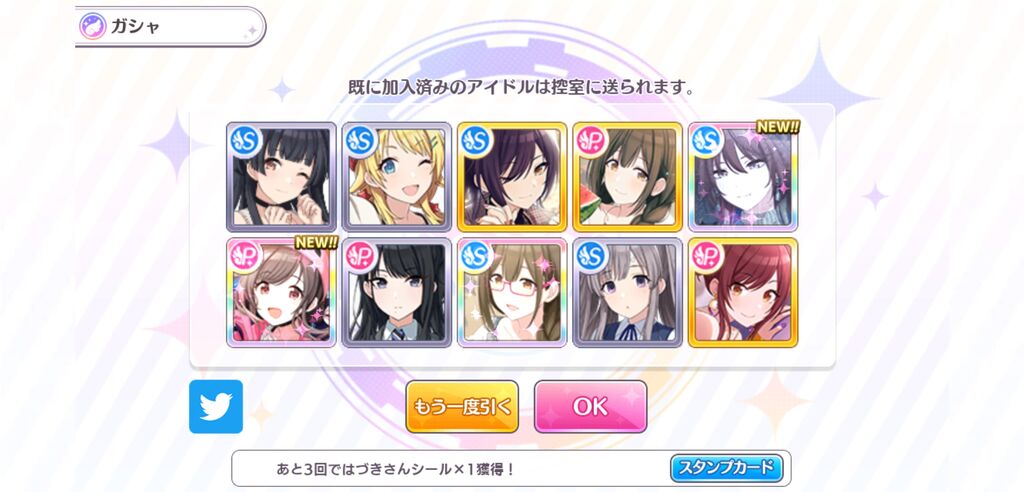This screenshot has width=1024, height=492.
Task: Click the Twitter share icon
Action: pyautogui.click(x=216, y=406)
